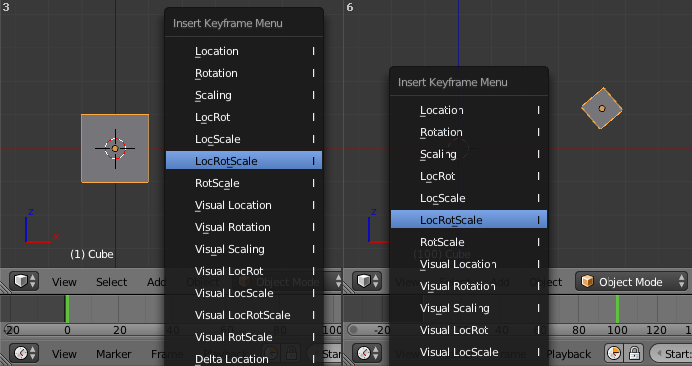The width and height of the screenshot is (692, 366).
Task: Open View menu in left timeline header
Action: (x=64, y=354)
